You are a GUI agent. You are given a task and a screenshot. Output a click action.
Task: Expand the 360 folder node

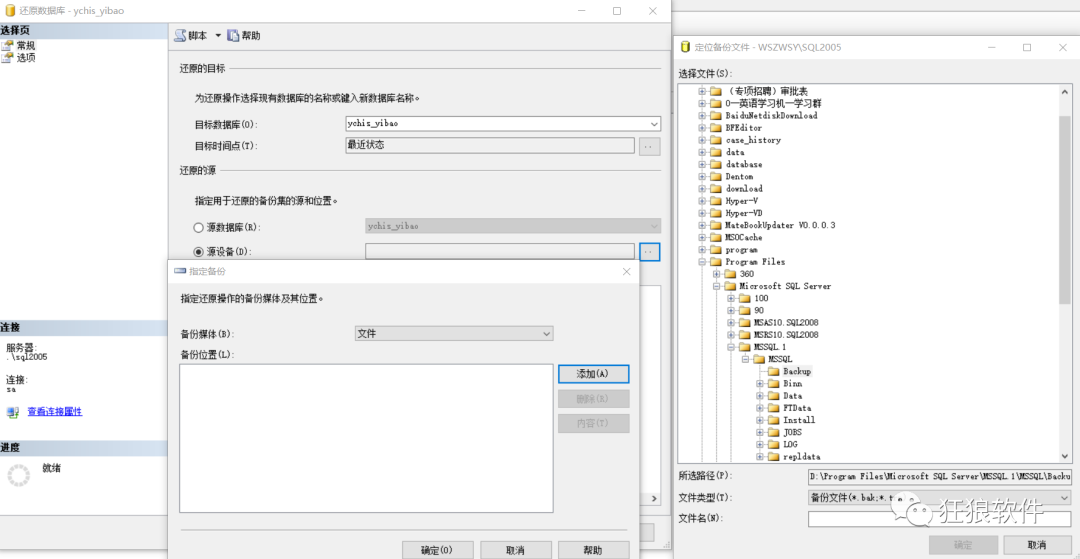pos(716,274)
